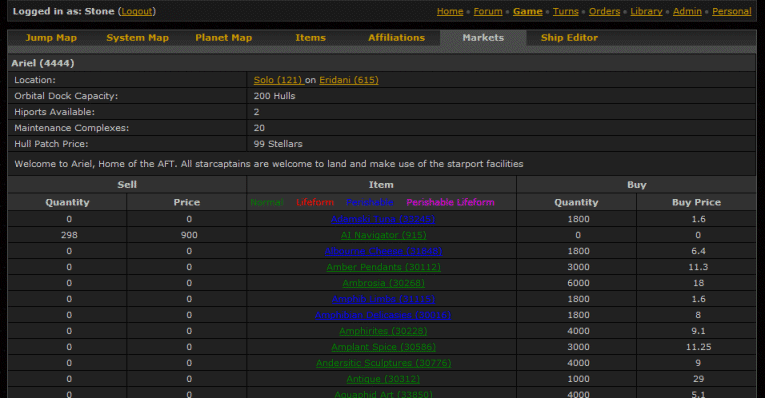Switch to the Jump Map tab

click(51, 38)
